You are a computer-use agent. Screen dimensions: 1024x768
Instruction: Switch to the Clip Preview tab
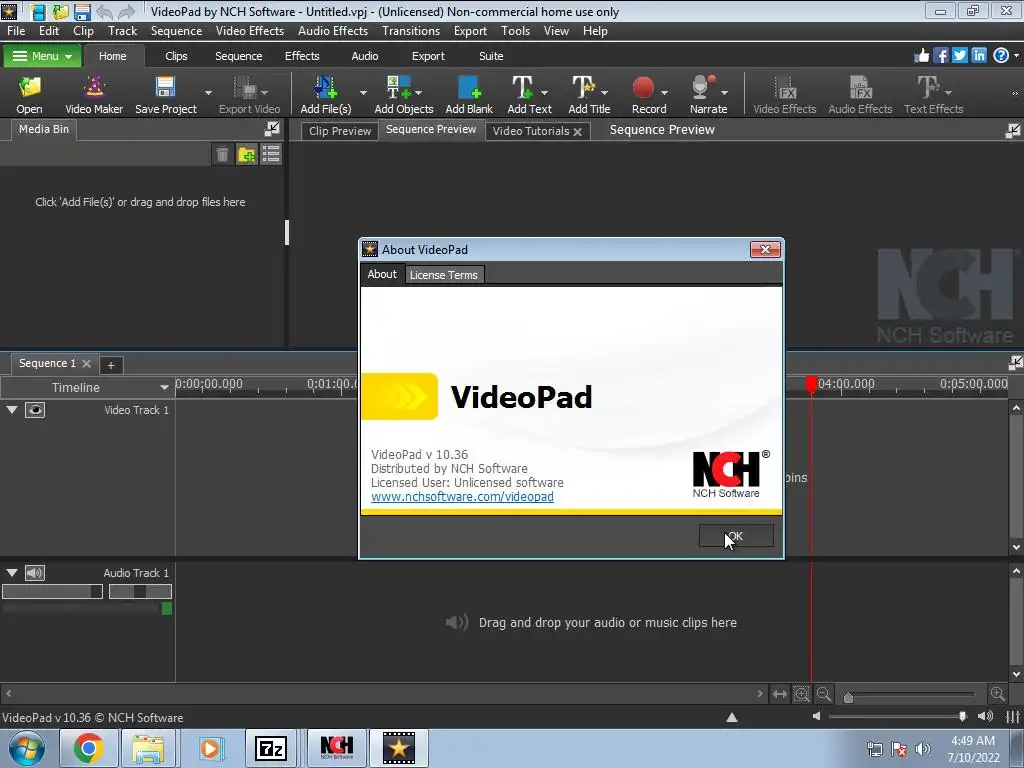click(340, 131)
